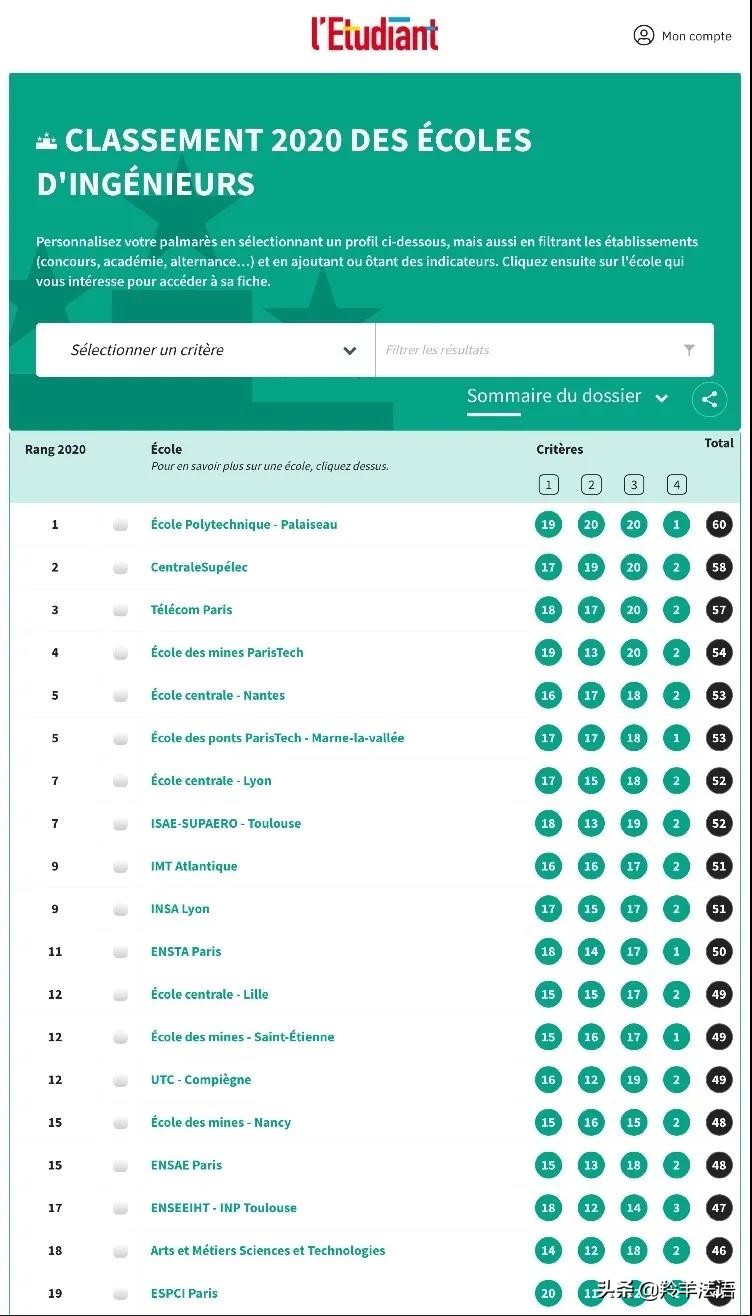The image size is (752, 1316).
Task: Click criterion 1 column header icon
Action: pos(548,485)
